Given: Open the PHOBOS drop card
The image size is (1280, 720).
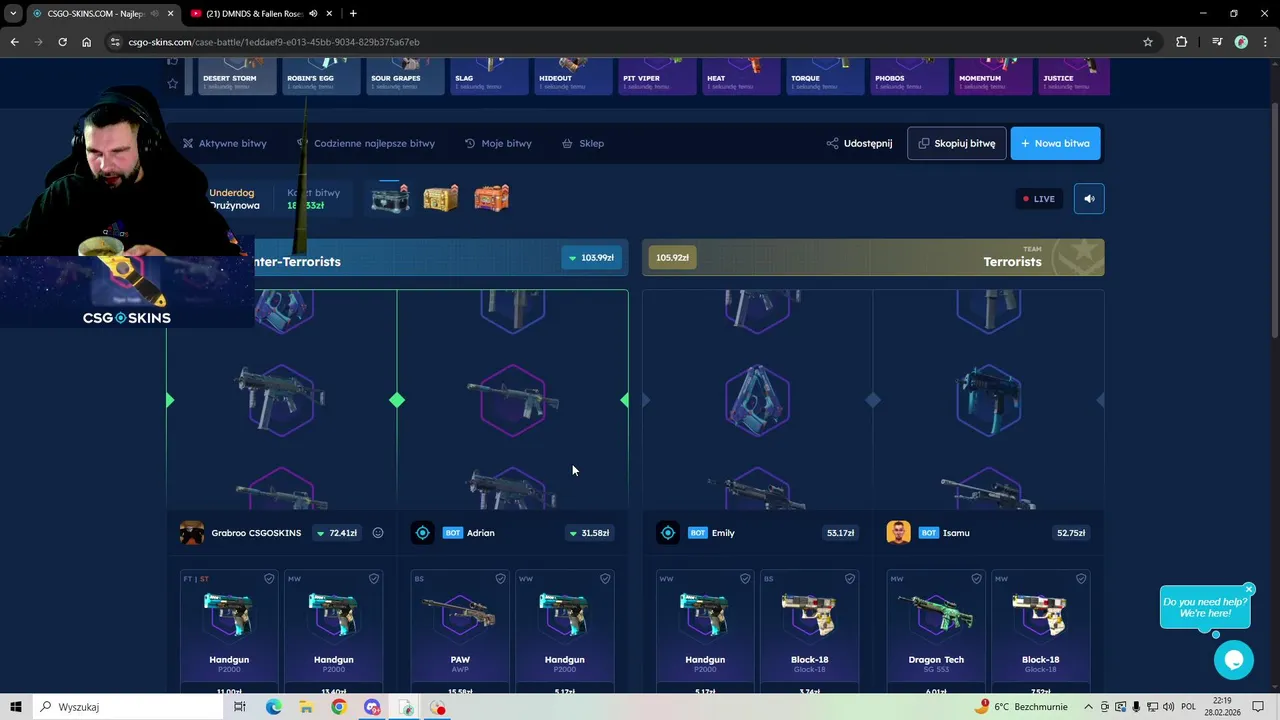Looking at the screenshot, I should pyautogui.click(x=908, y=76).
